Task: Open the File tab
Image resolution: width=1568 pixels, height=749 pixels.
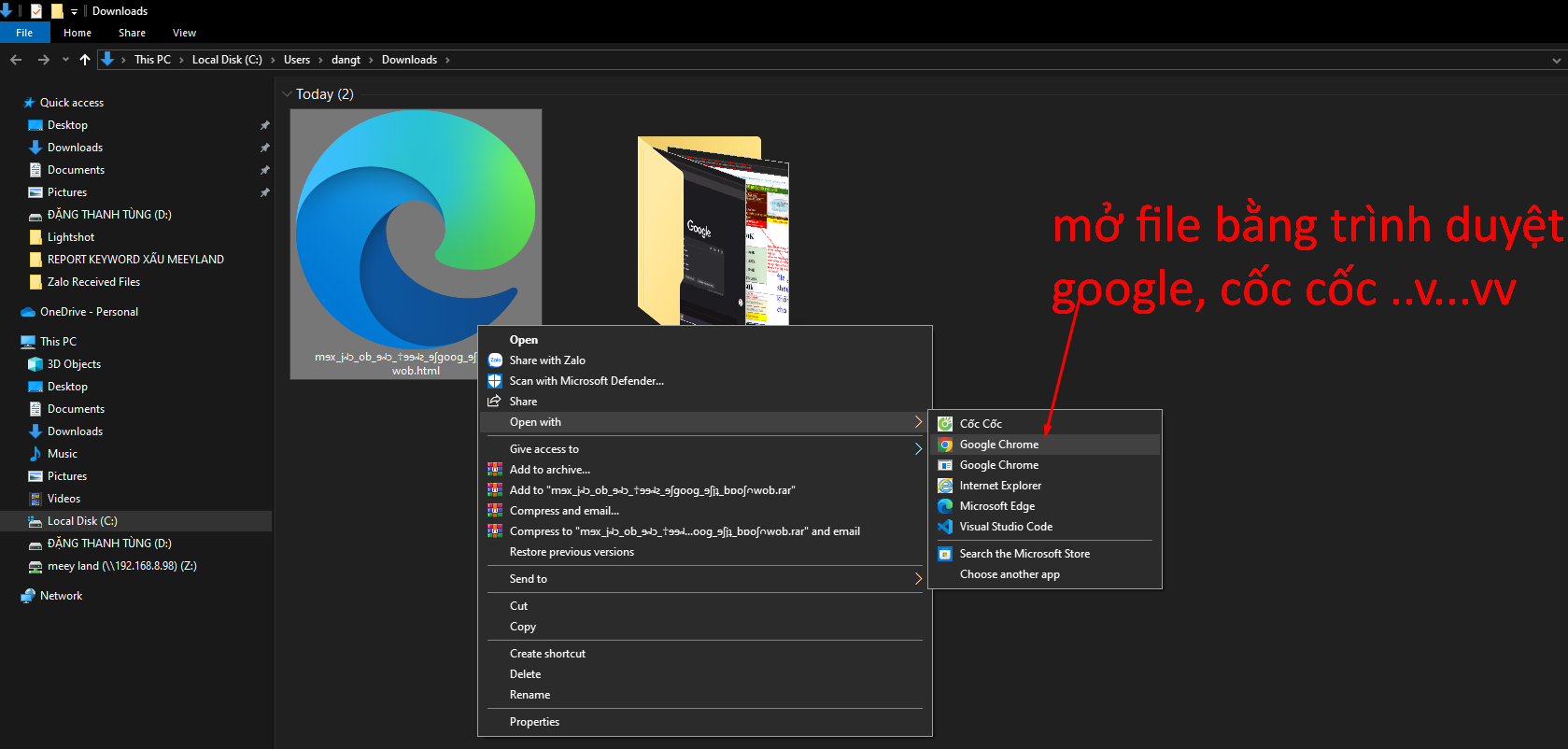Action: (x=24, y=33)
